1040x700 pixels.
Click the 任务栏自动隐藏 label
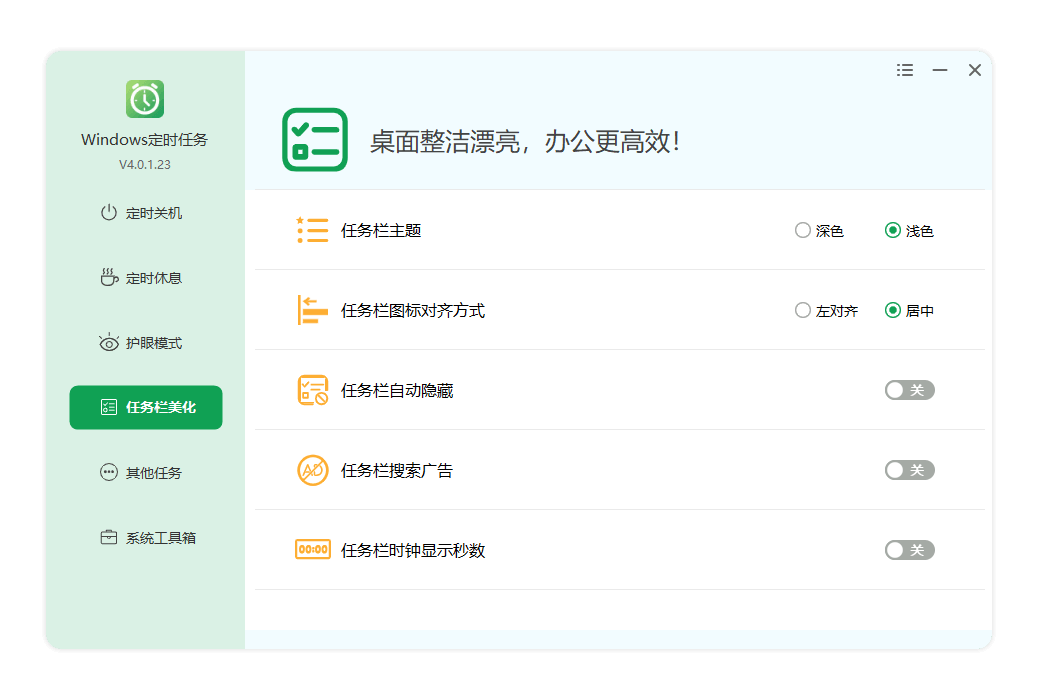(397, 391)
